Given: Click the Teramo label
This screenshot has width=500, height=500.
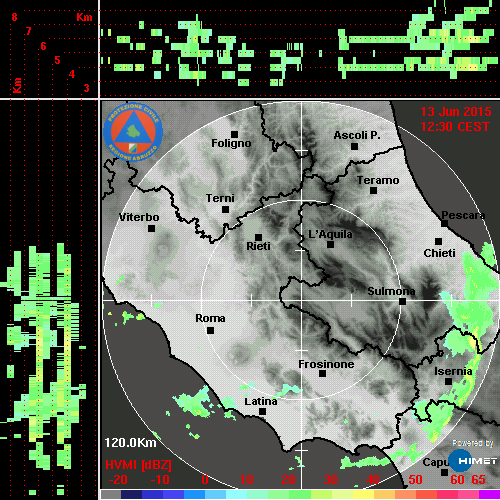Looking at the screenshot, I should (378, 180).
